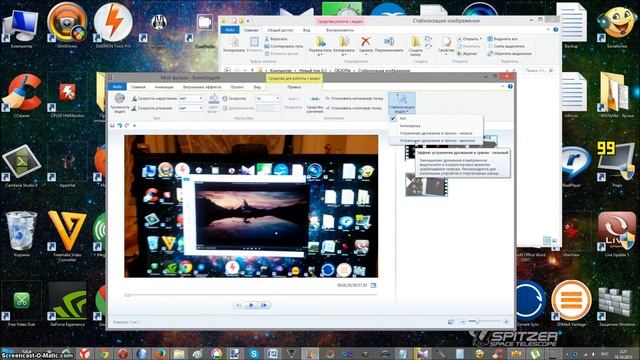640x360 pixels.
Task: Choose the 'Антитряска' stabilization option
Action: (x=436, y=126)
